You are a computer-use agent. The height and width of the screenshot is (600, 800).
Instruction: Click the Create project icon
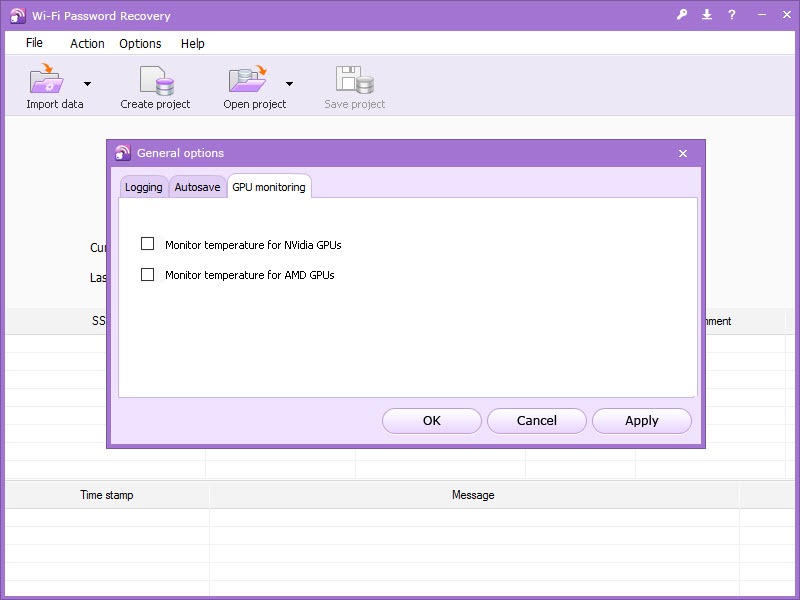click(156, 80)
